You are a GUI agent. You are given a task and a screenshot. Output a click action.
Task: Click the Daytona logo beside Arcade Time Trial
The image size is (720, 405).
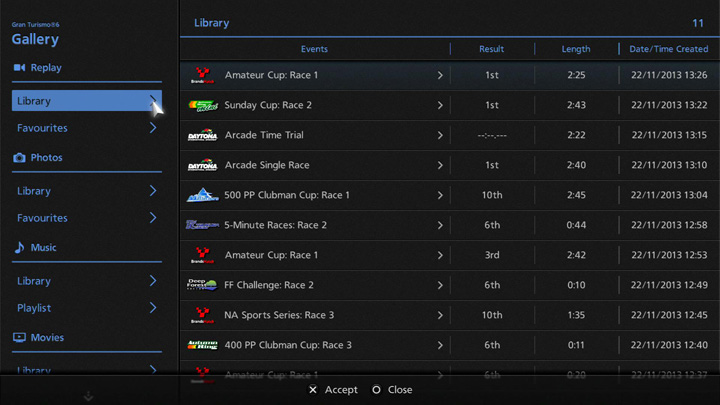pos(202,135)
